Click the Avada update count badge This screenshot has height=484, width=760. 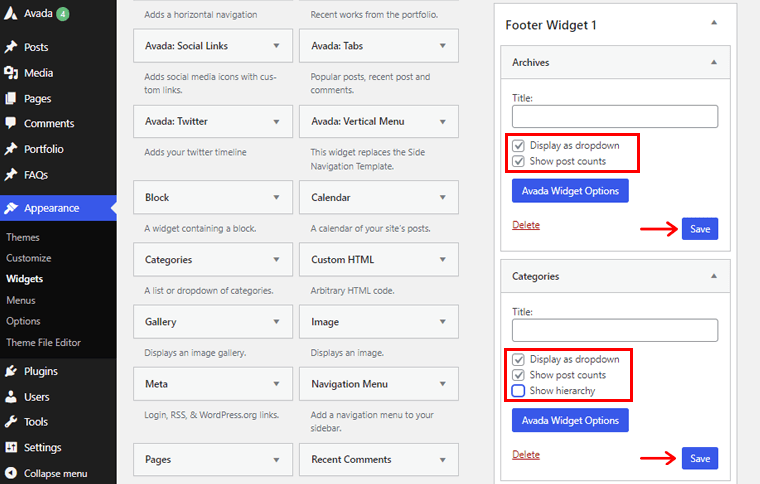pyautogui.click(x=63, y=14)
